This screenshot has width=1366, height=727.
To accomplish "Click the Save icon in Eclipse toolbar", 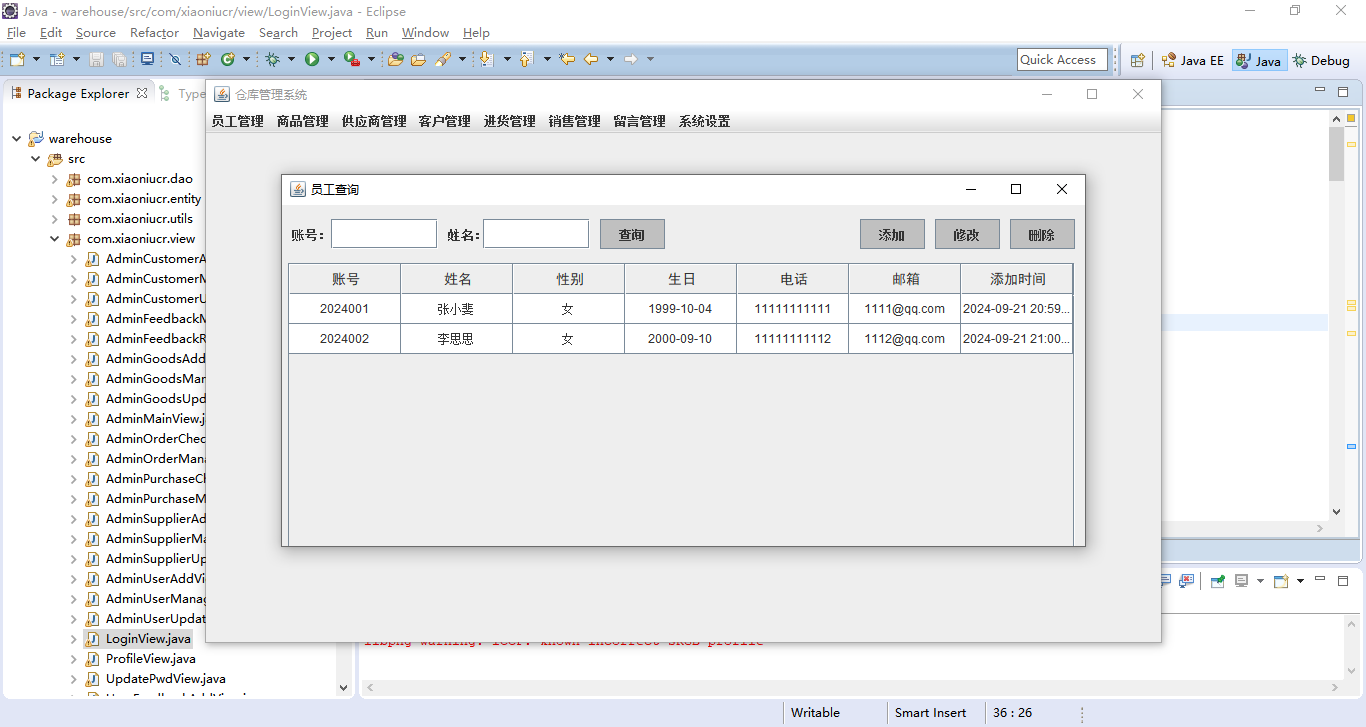I will click(x=97, y=60).
